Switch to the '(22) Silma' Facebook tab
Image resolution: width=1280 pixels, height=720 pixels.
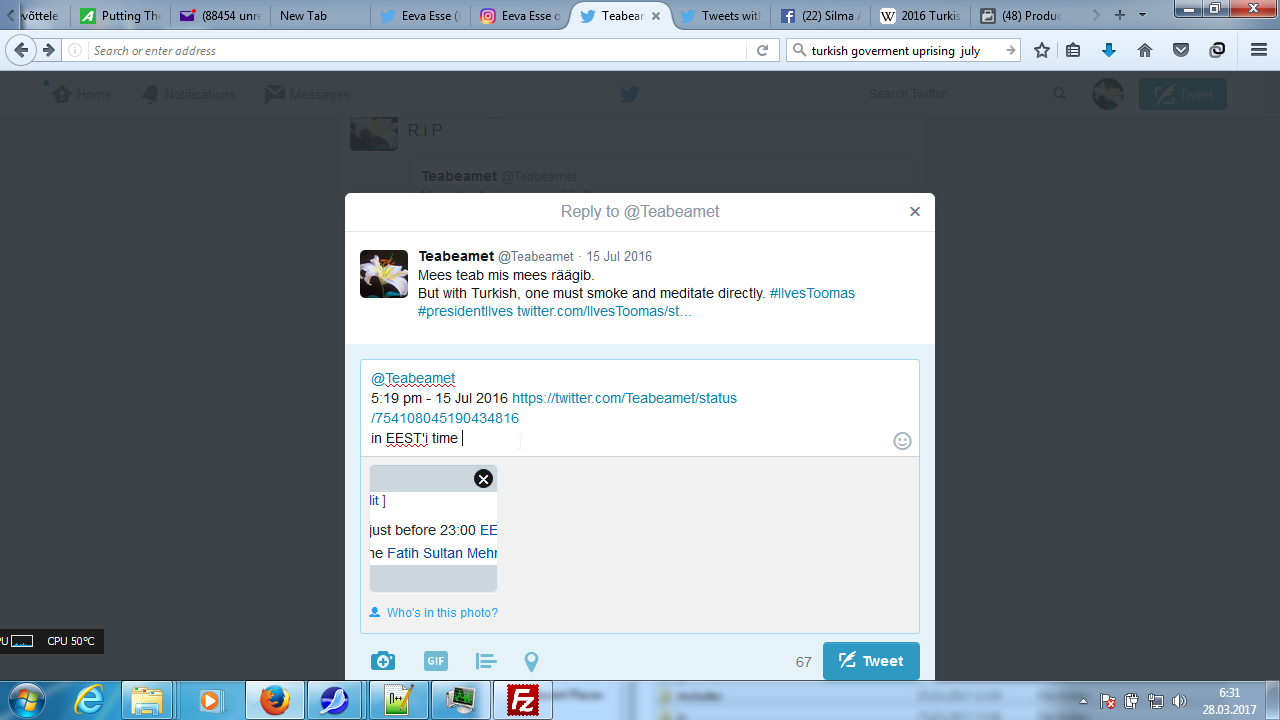pyautogui.click(x=819, y=15)
